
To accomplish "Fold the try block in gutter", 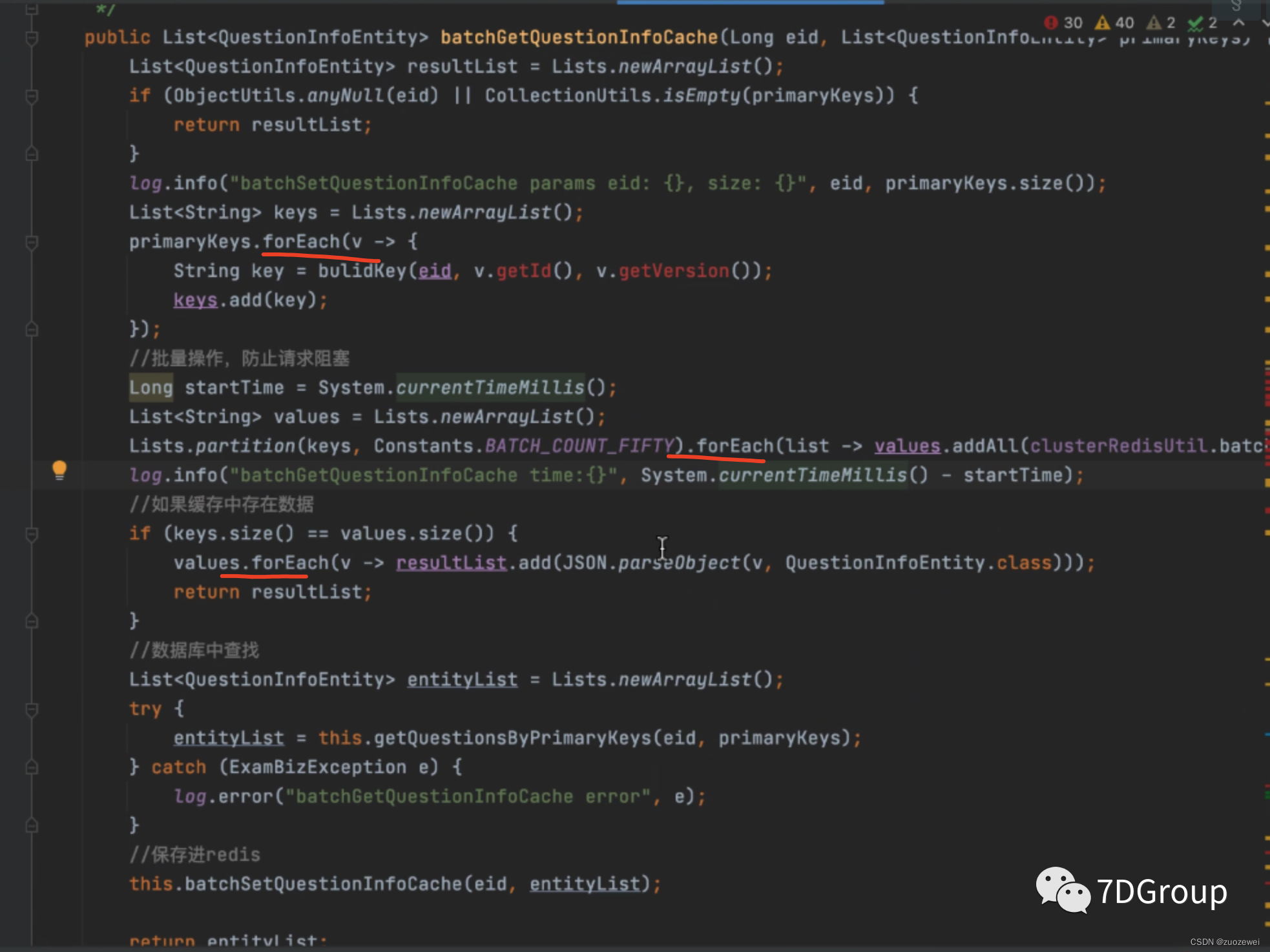I will pos(32,709).
